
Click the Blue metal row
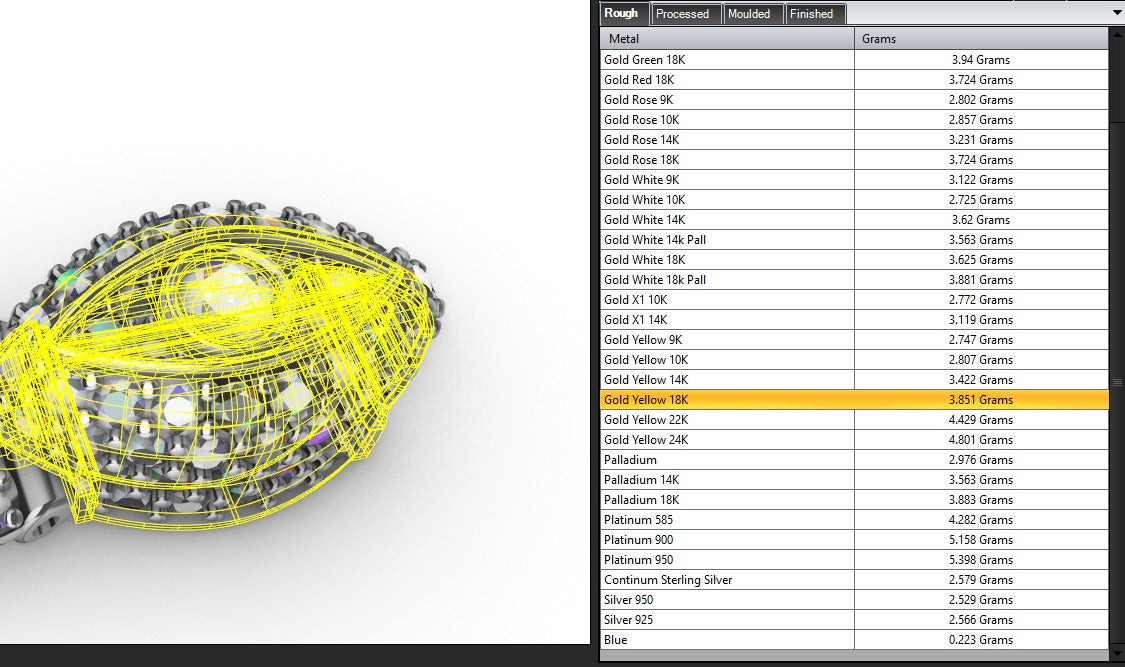click(854, 640)
